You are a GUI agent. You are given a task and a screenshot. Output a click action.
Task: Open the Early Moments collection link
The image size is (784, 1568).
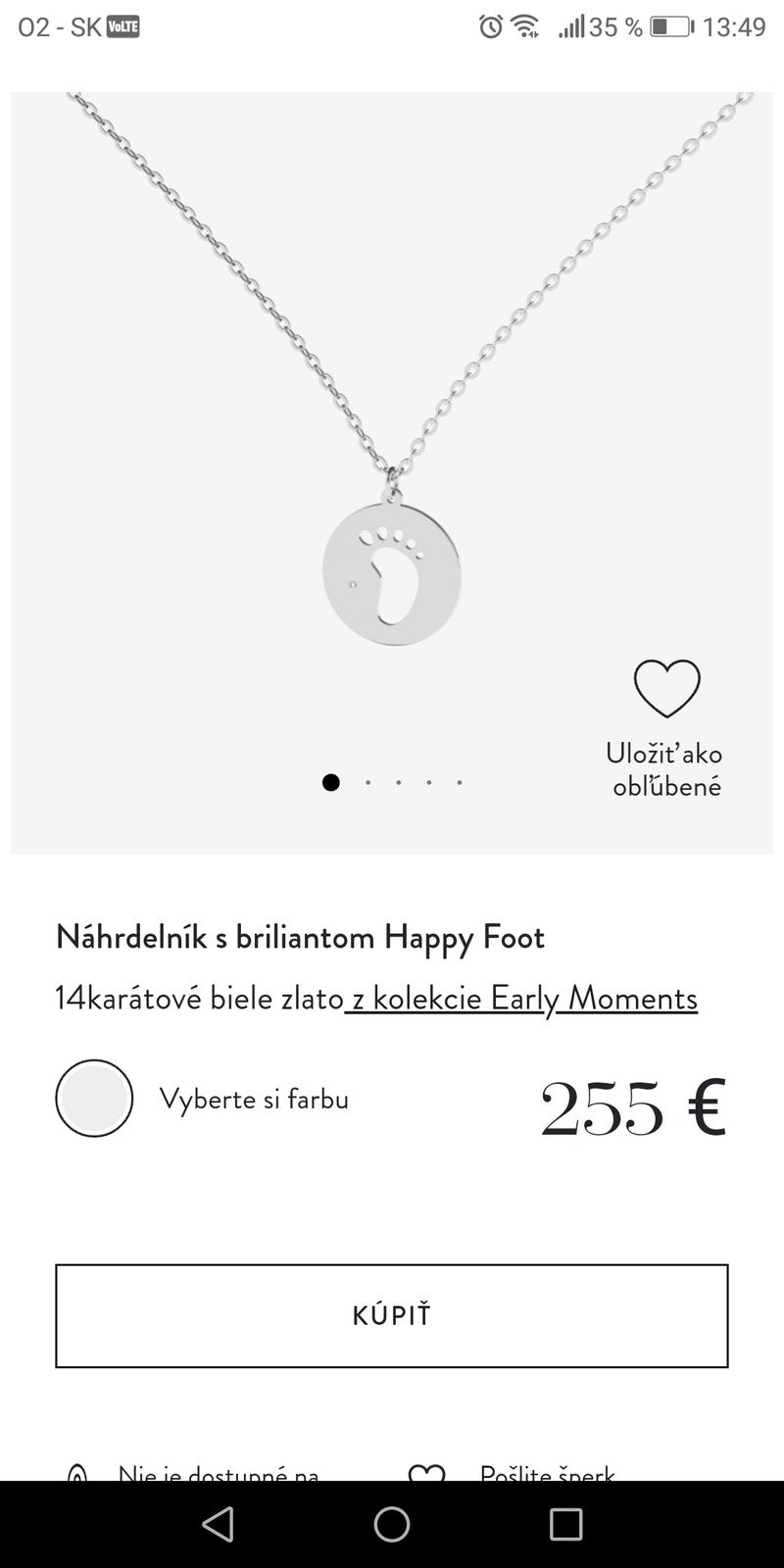pos(522,998)
